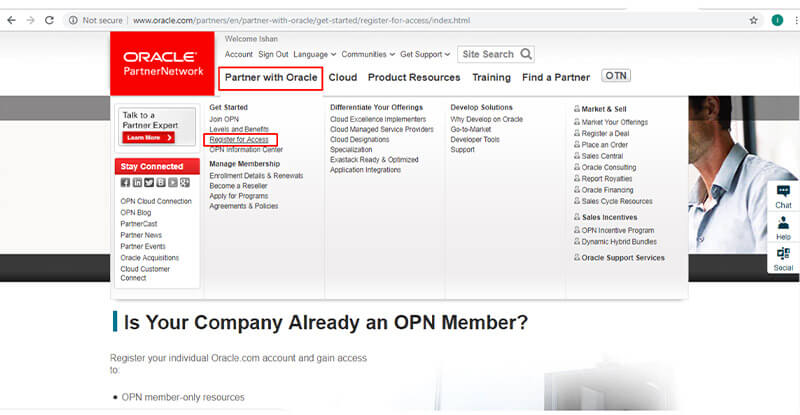Open Agreements & Policies link
This screenshot has width=800, height=415.
tap(243, 206)
